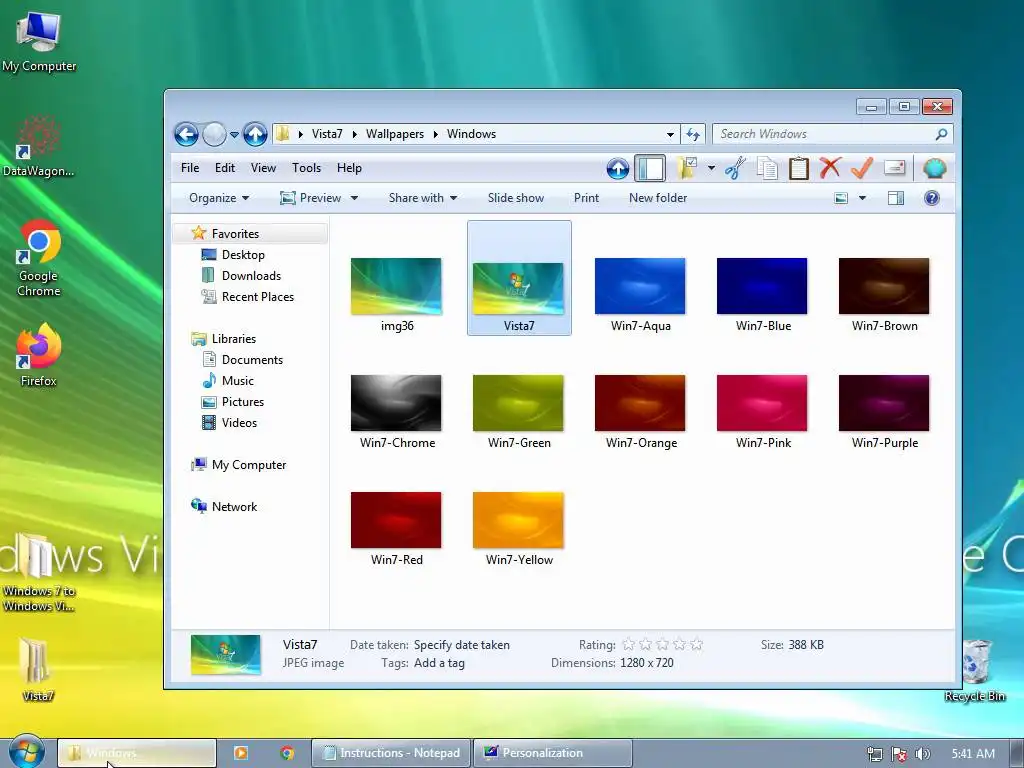Open the view options dropdown arrow
This screenshot has width=1024, height=768.
point(862,198)
